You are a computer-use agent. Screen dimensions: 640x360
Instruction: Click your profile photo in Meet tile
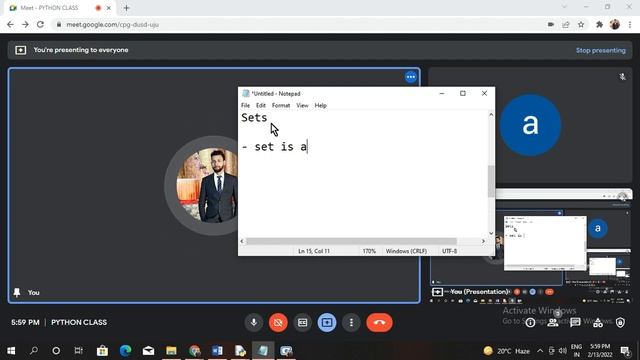pos(207,186)
